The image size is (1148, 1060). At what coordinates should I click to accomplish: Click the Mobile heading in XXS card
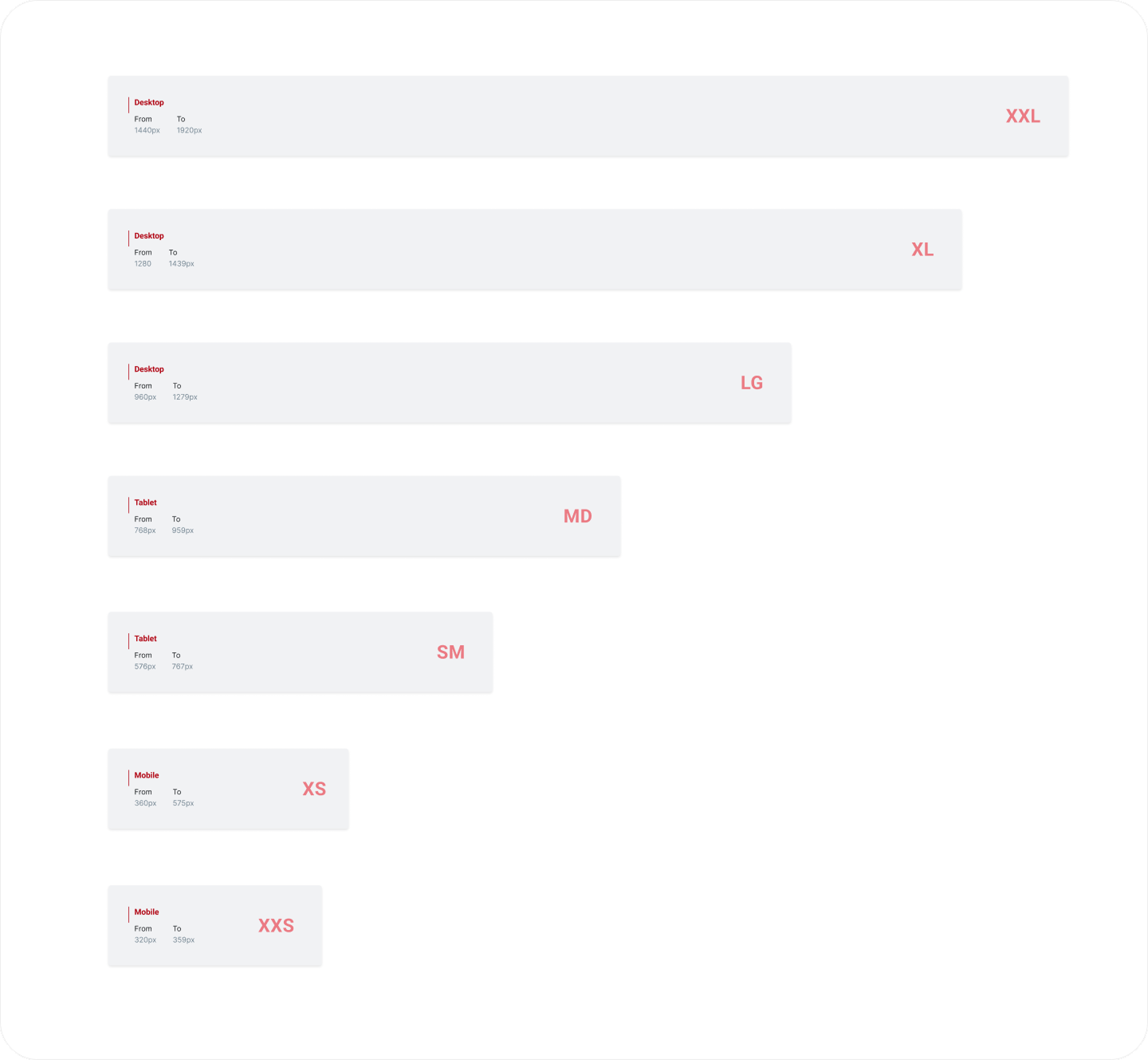click(x=147, y=912)
